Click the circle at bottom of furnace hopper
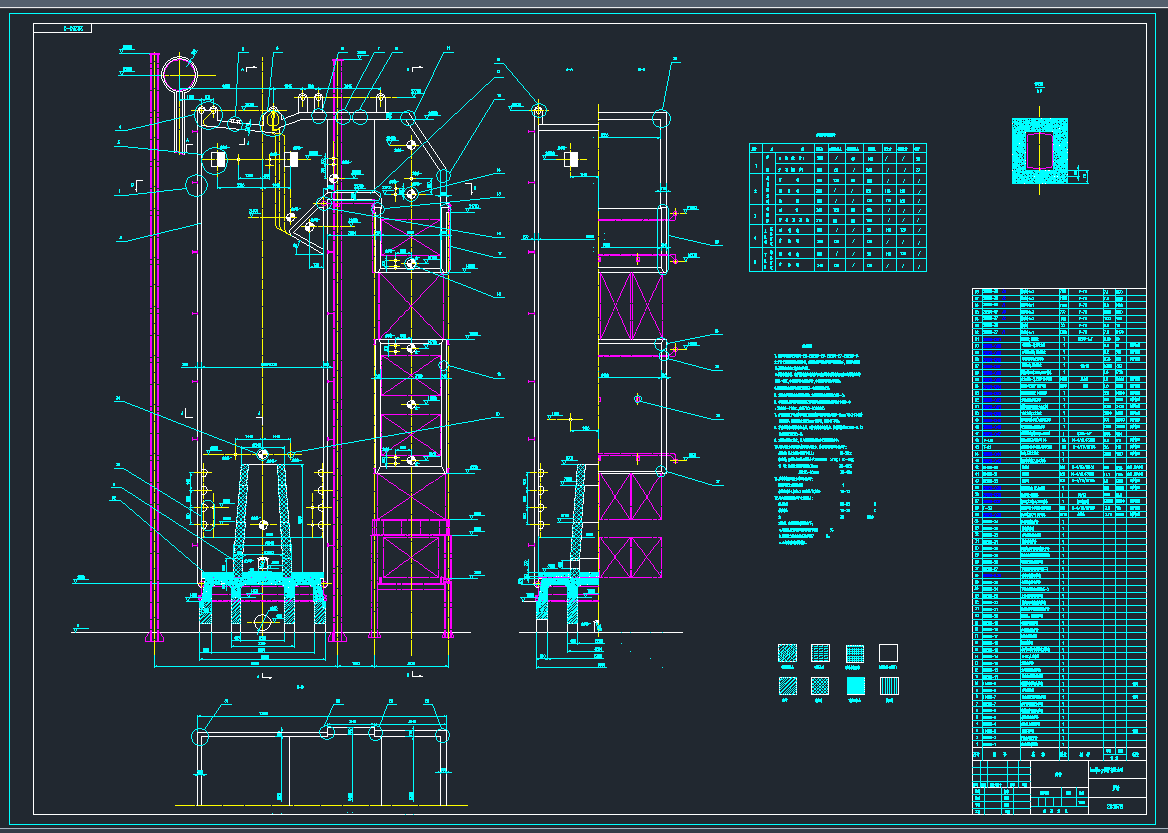This screenshot has width=1168, height=833. pyautogui.click(x=262, y=623)
